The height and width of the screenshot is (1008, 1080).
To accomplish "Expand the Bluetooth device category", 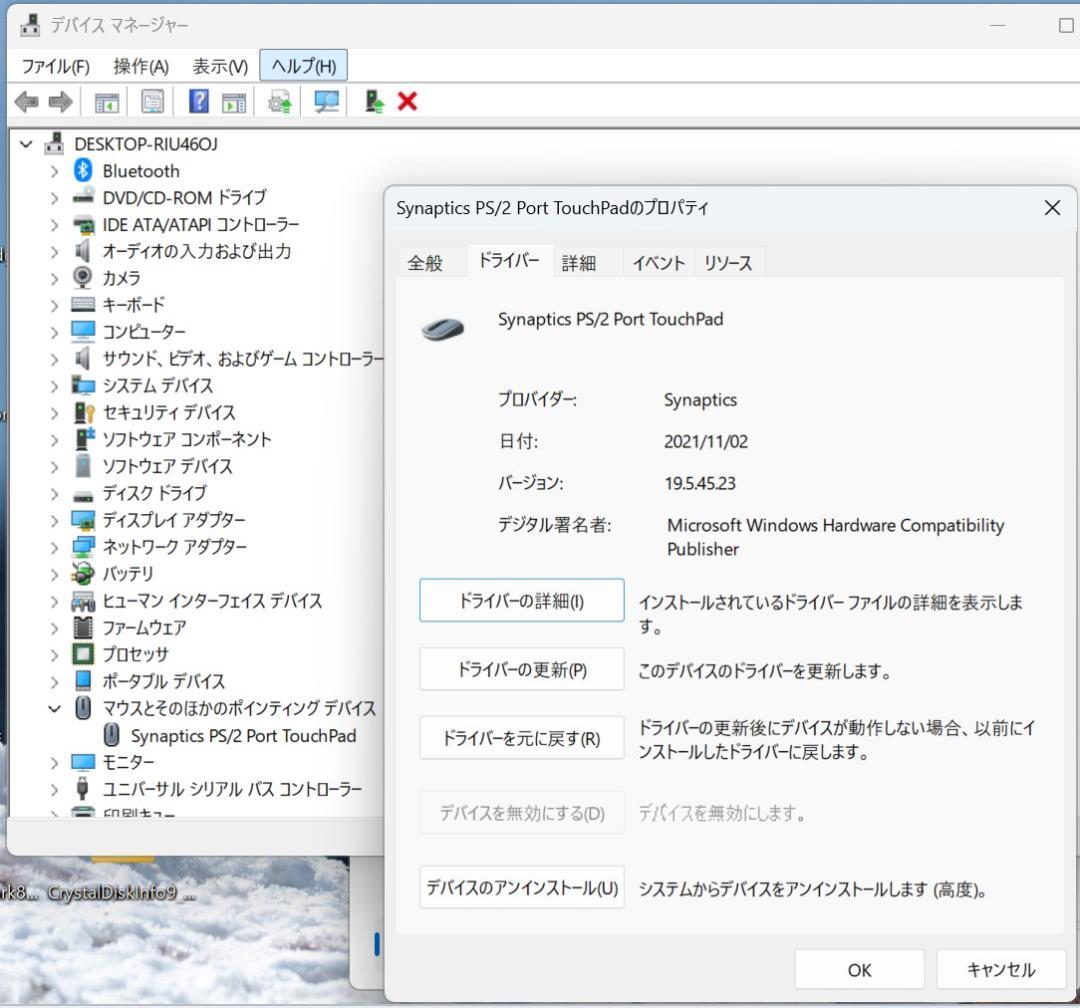I will [54, 171].
